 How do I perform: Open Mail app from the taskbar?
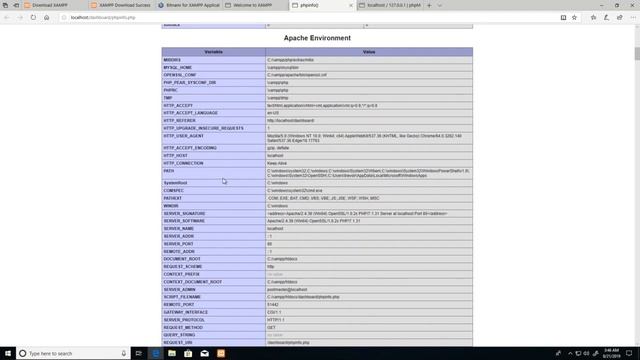tap(204, 353)
